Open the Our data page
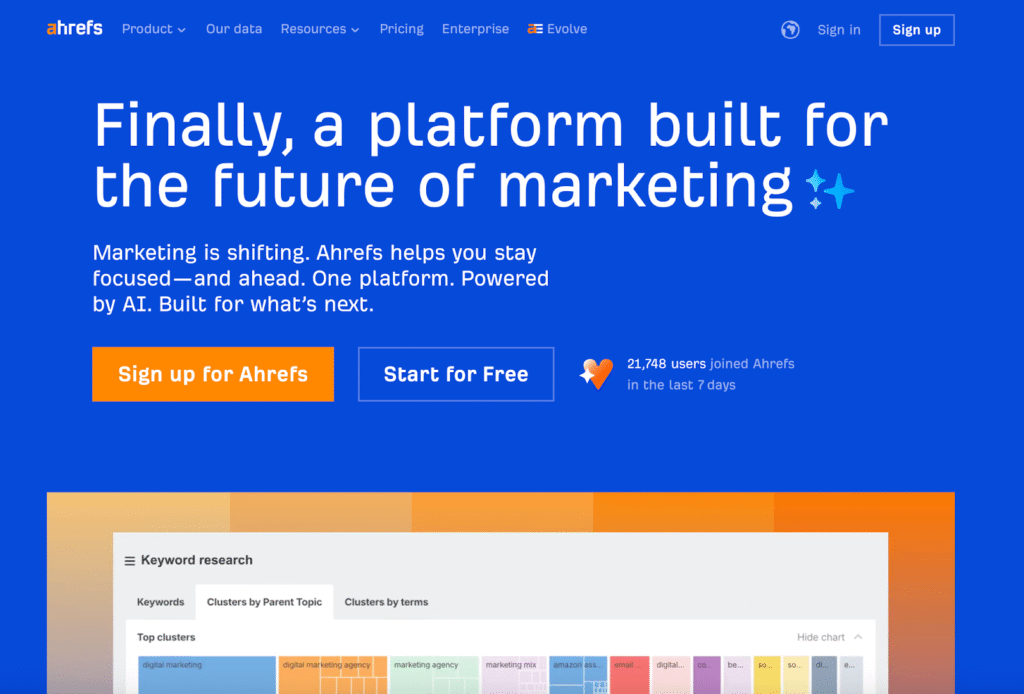This screenshot has width=1024, height=694. click(x=234, y=29)
